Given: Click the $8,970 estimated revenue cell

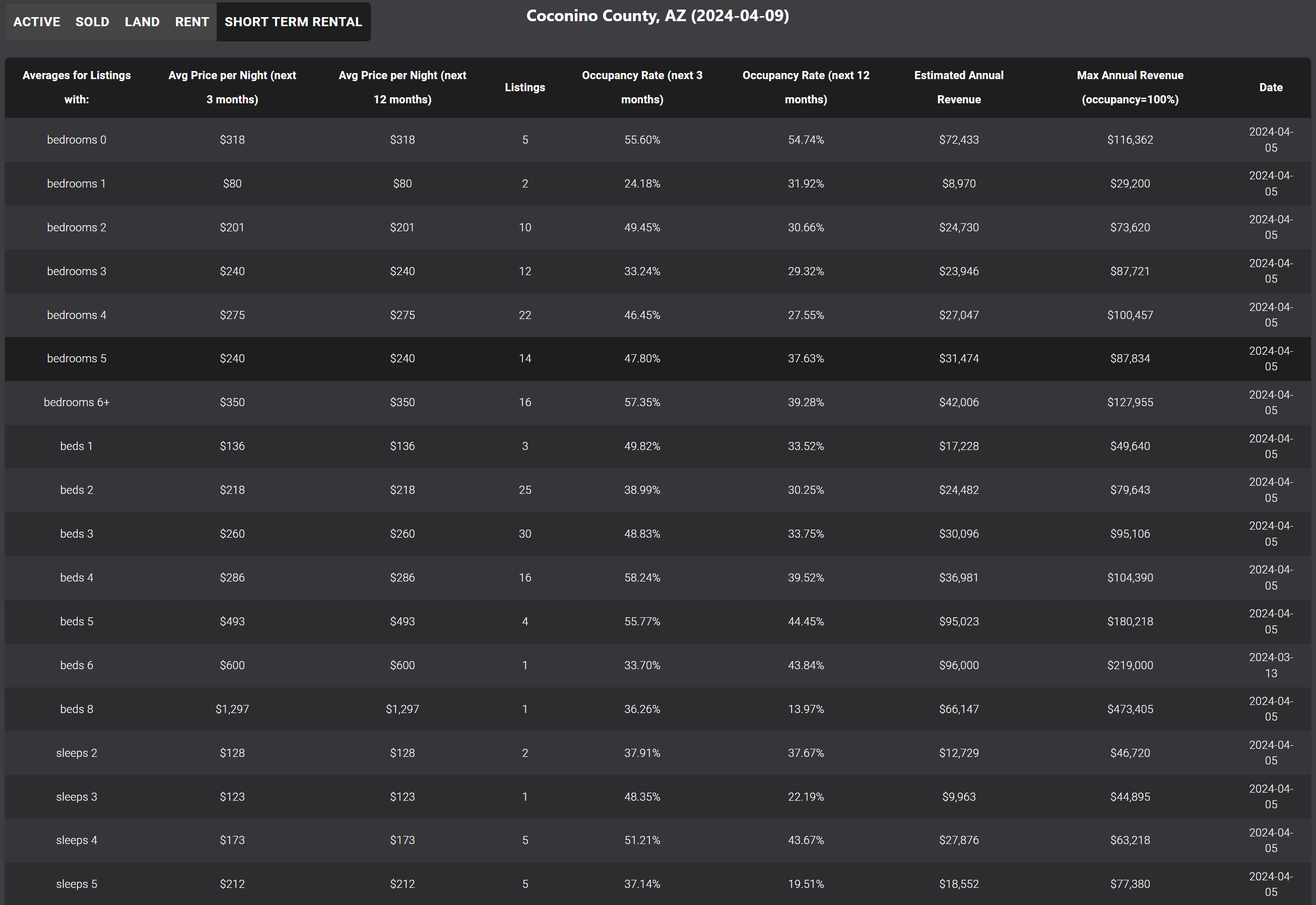Looking at the screenshot, I should (x=959, y=184).
